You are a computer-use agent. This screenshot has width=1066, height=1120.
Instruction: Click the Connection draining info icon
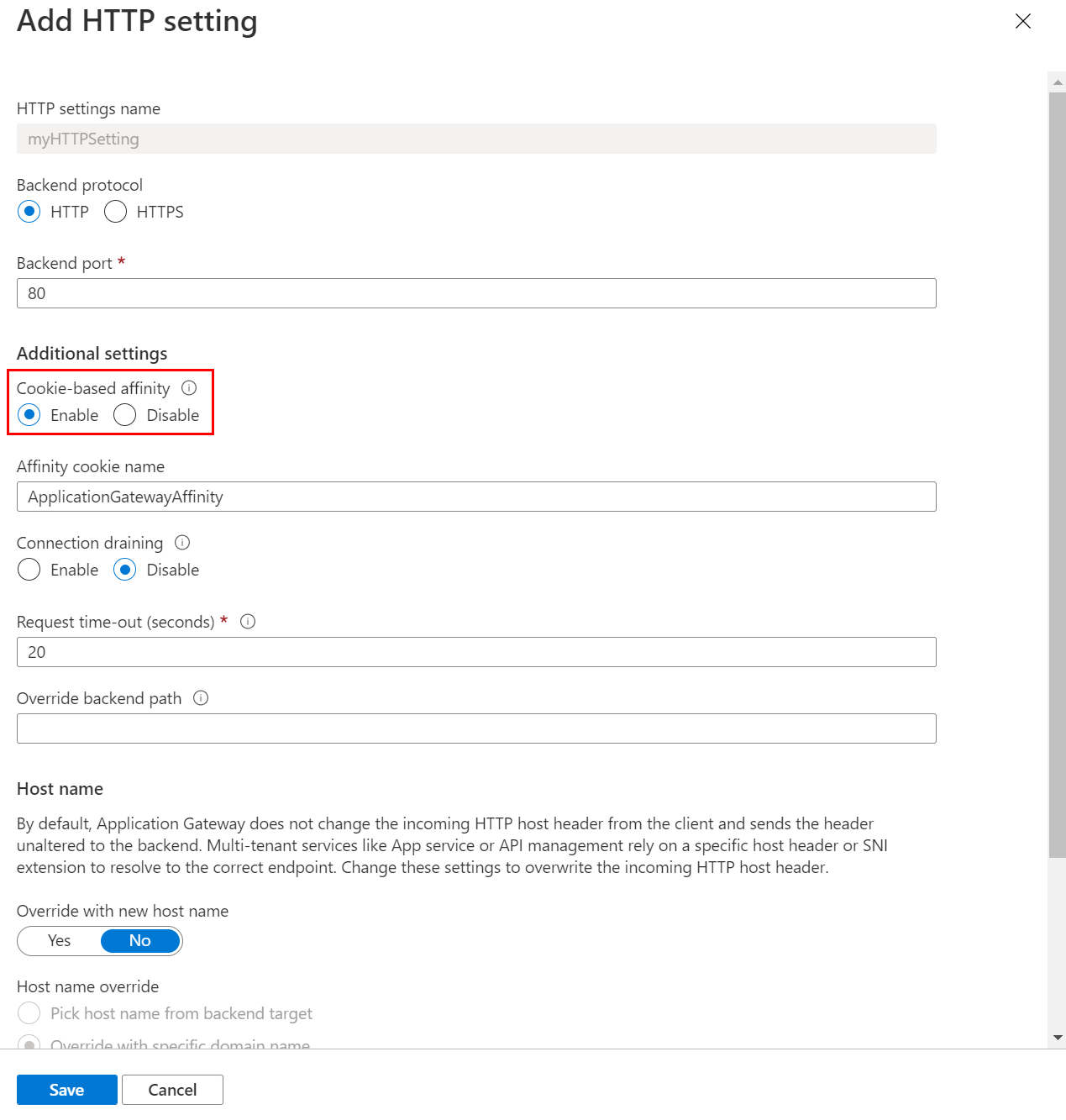point(182,543)
